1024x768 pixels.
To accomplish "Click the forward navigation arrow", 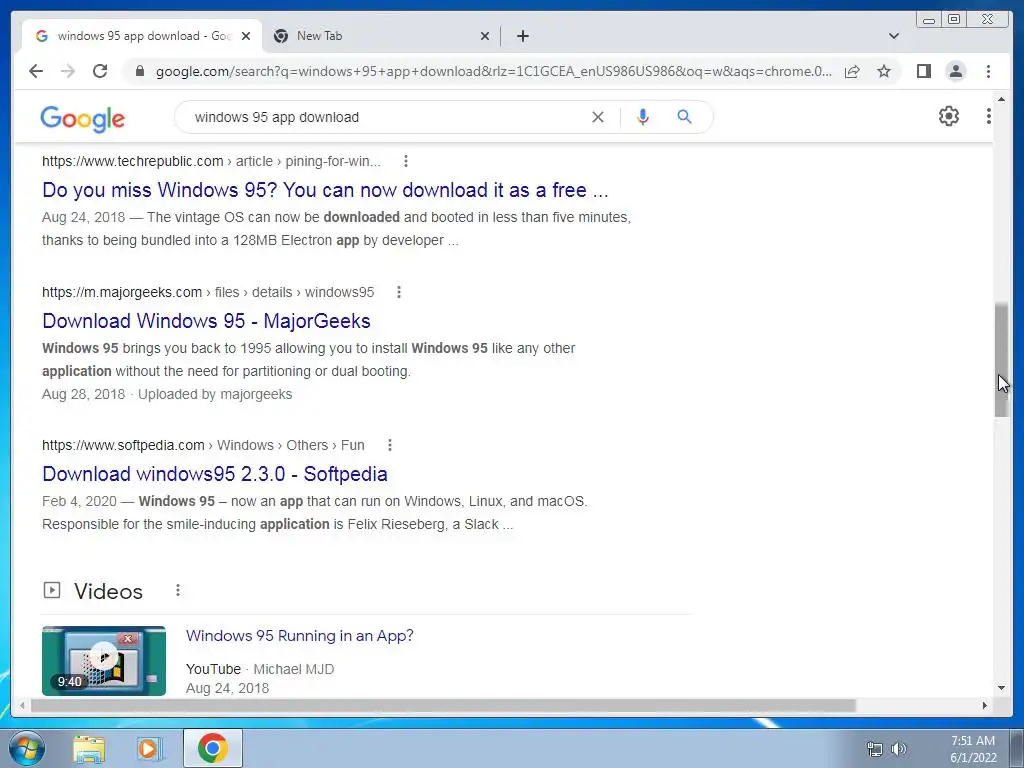I will [x=68, y=71].
